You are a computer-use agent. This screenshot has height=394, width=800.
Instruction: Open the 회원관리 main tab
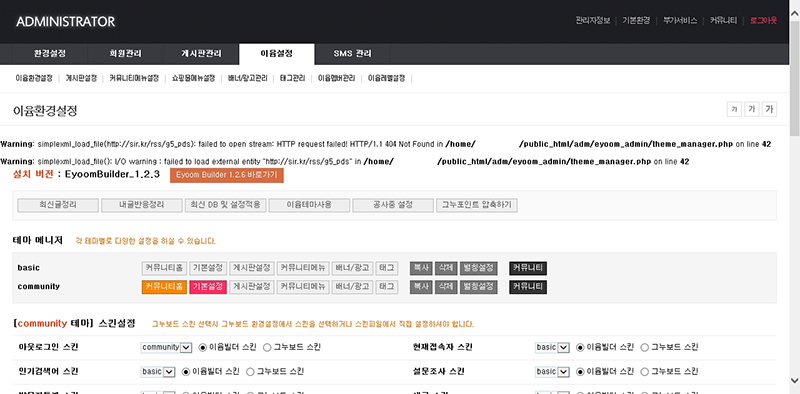click(126, 54)
